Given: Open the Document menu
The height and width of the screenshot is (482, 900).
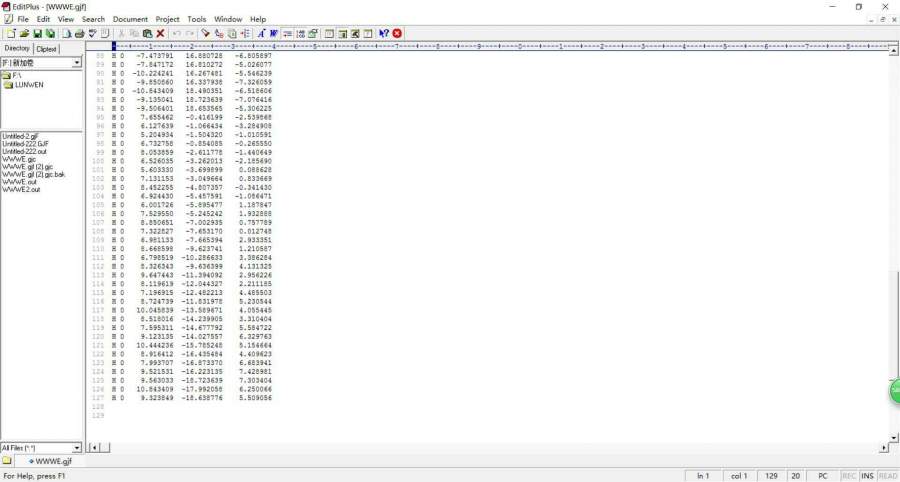Looking at the screenshot, I should coord(130,19).
